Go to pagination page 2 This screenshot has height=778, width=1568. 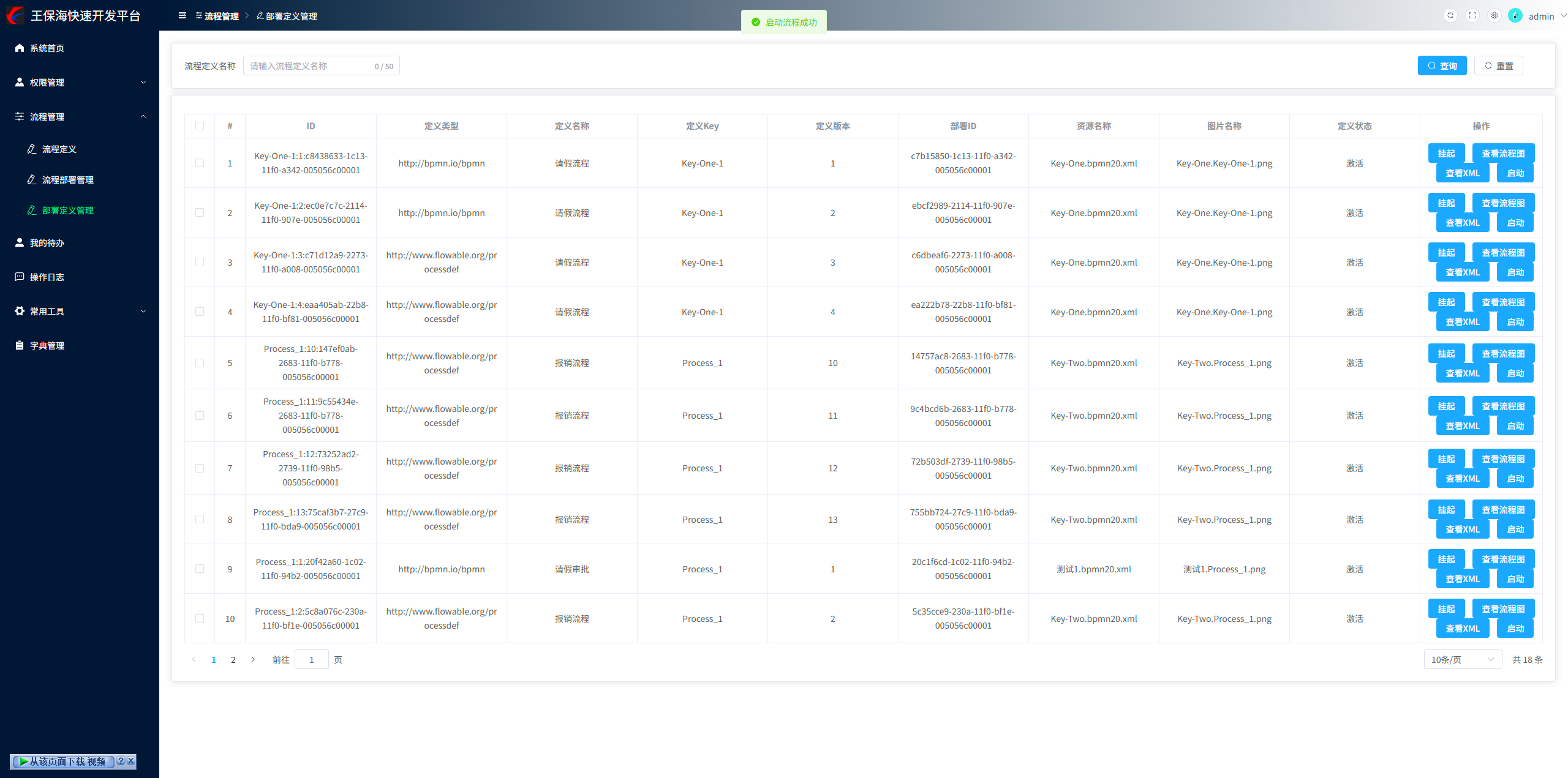pyautogui.click(x=233, y=660)
